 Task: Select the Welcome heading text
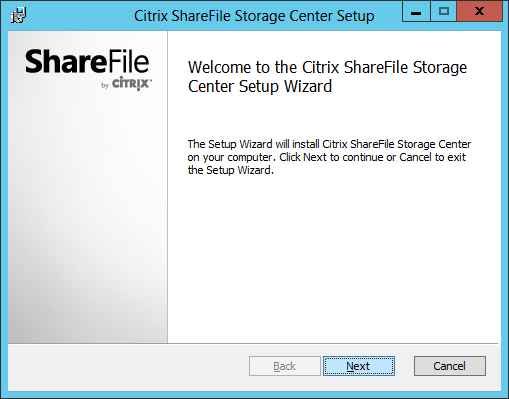tap(327, 77)
